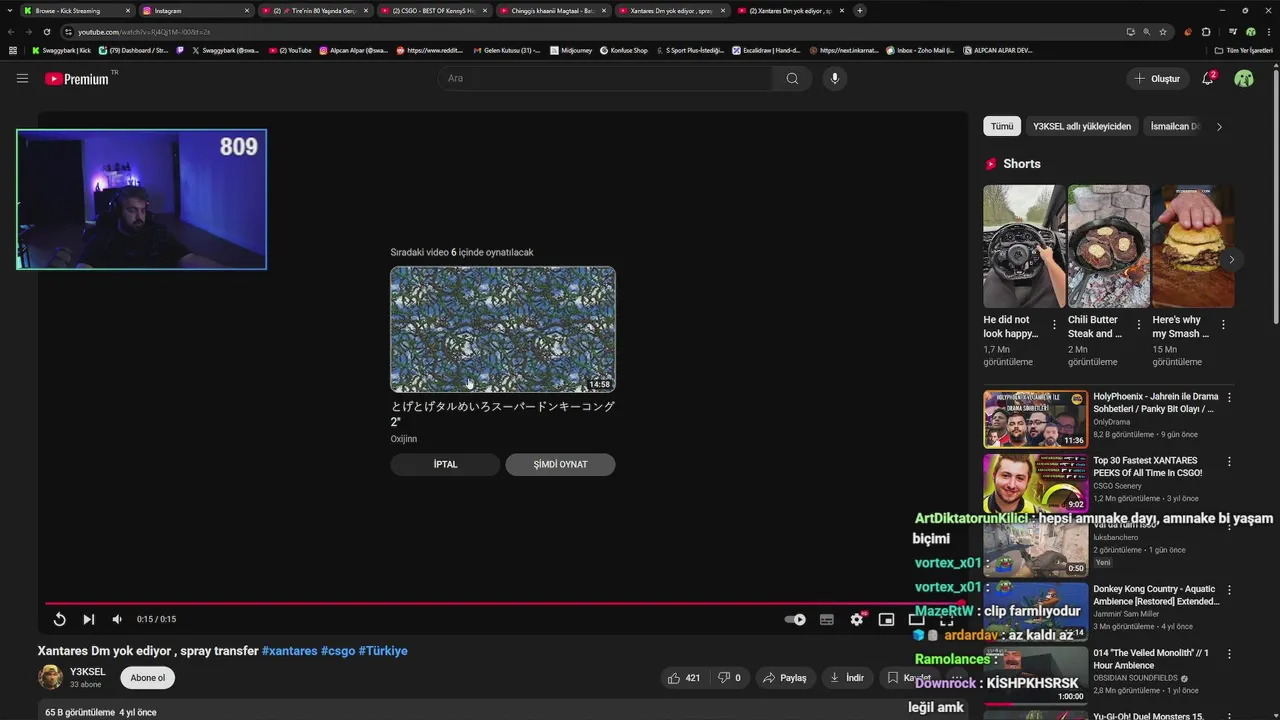Toggle the autoplay switch in player
Viewport: 1280px width, 720px height.
point(795,619)
